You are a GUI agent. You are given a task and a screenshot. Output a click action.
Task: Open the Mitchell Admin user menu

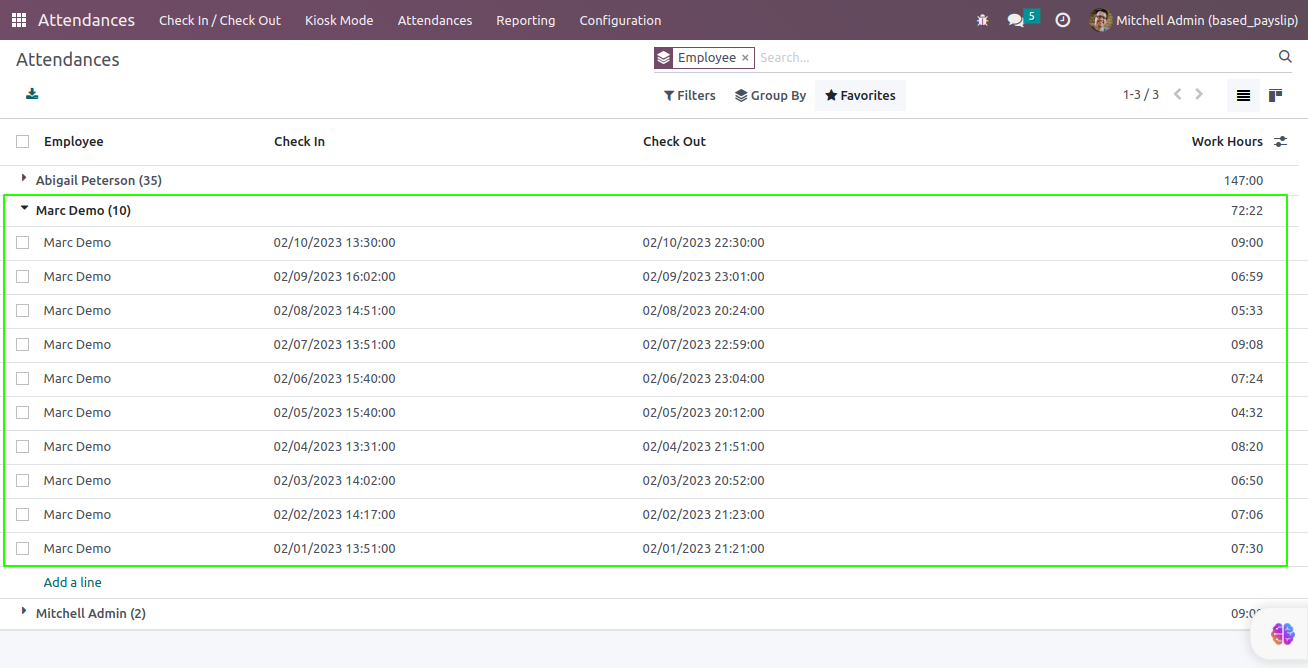(x=1194, y=20)
